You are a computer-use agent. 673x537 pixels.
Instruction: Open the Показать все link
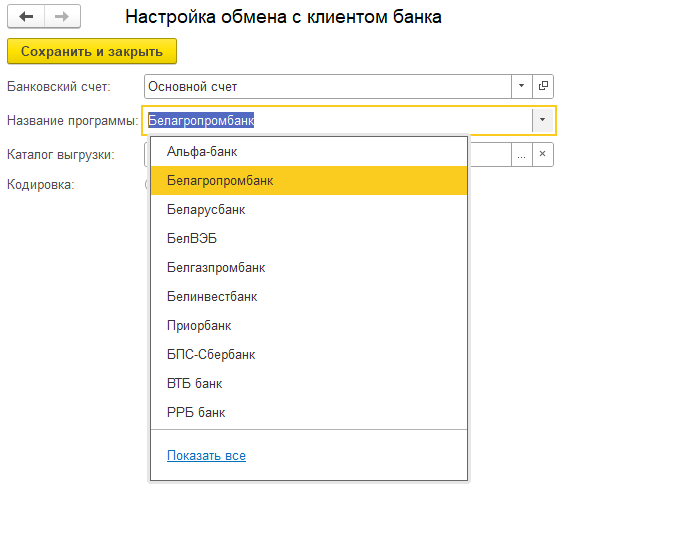(206, 455)
